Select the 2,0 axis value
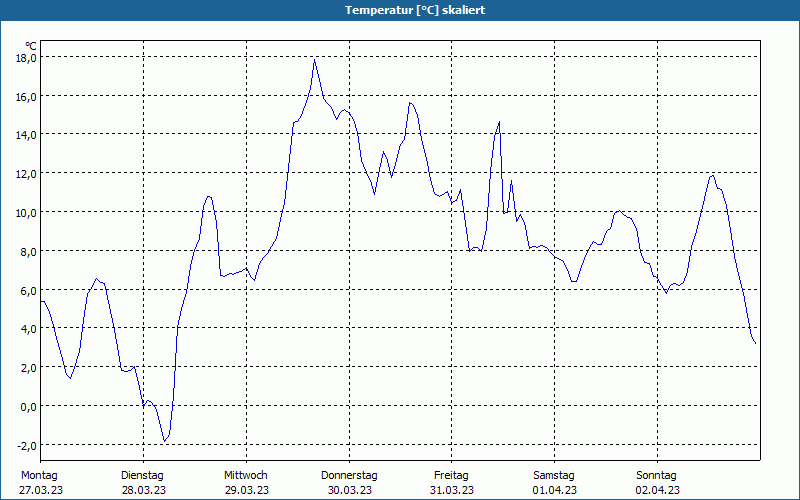 click(x=28, y=367)
